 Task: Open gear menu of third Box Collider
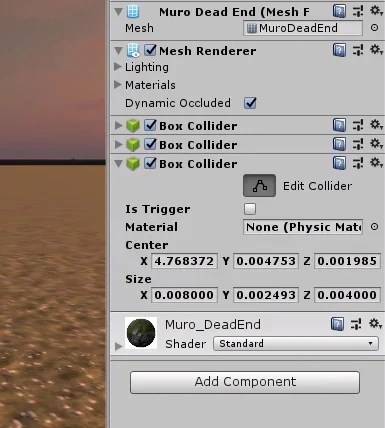(x=376, y=163)
